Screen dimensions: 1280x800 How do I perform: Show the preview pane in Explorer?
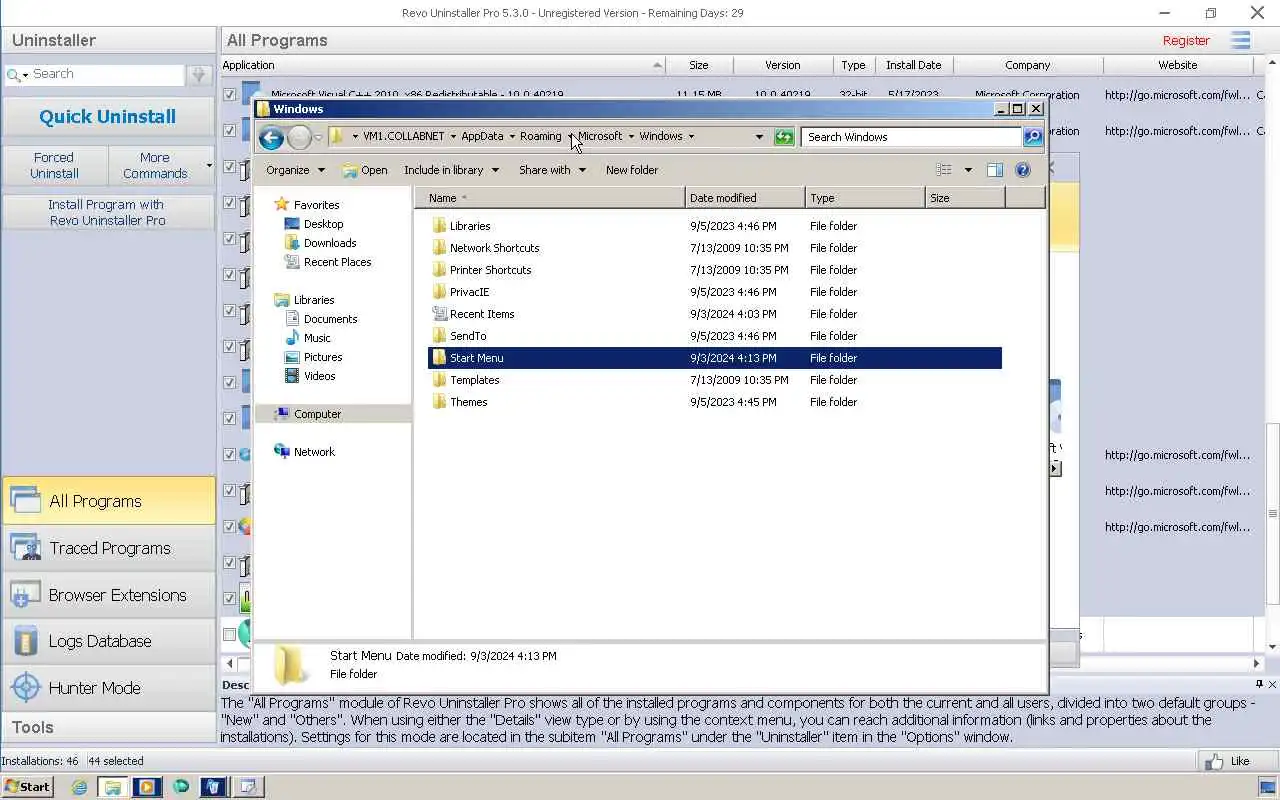click(x=994, y=170)
